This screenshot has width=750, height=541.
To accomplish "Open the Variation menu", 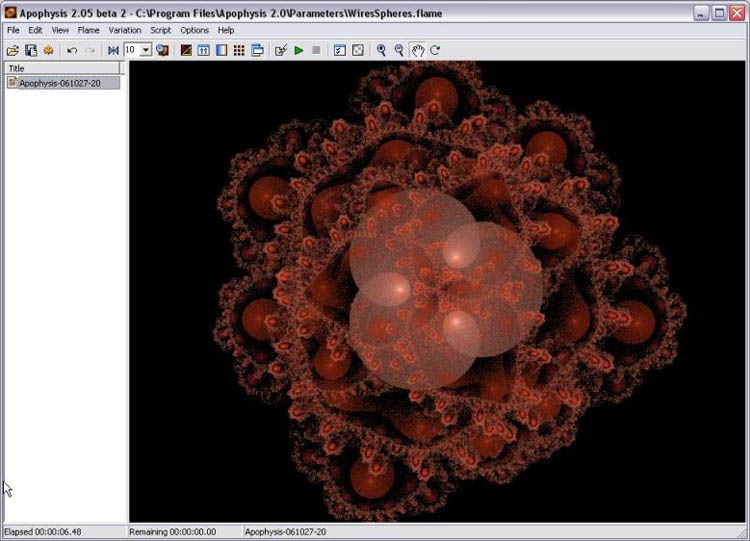I will coord(124,30).
